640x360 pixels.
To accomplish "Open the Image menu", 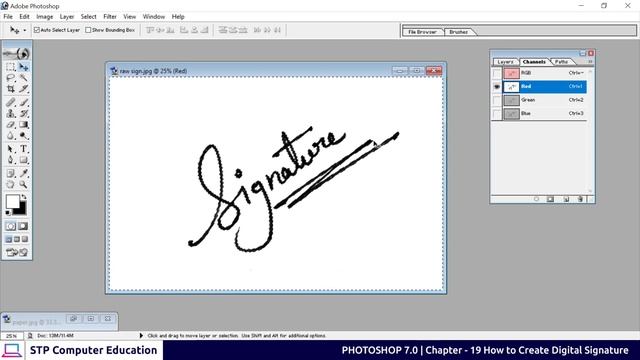I will [44, 17].
